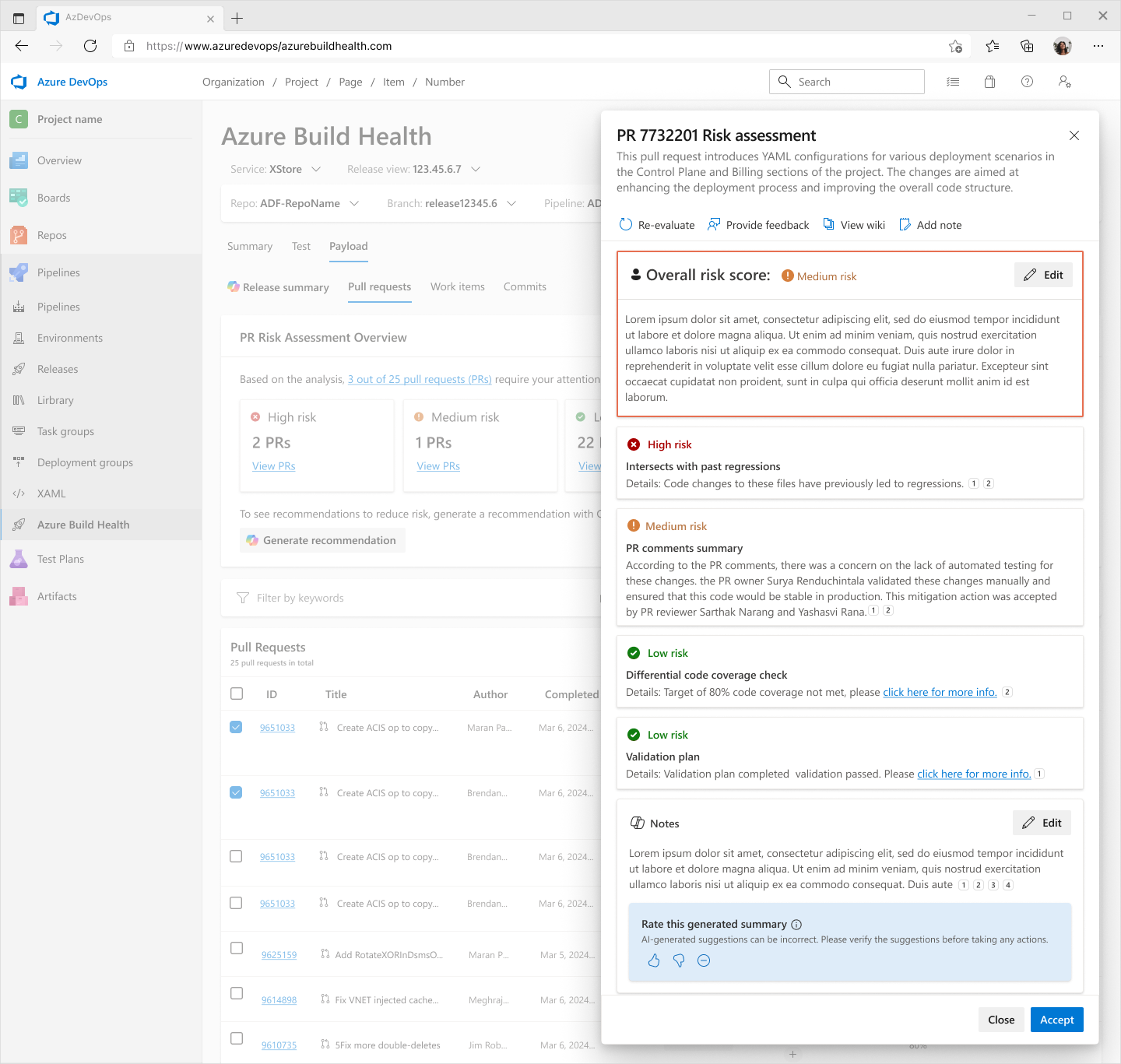Open the Release summary sub-tab

point(278,287)
